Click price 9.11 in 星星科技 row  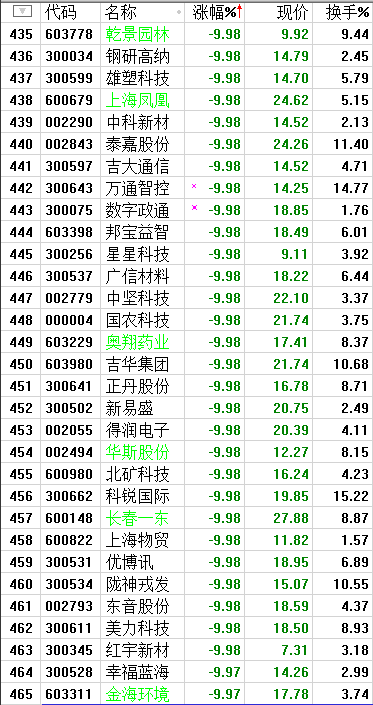click(295, 254)
